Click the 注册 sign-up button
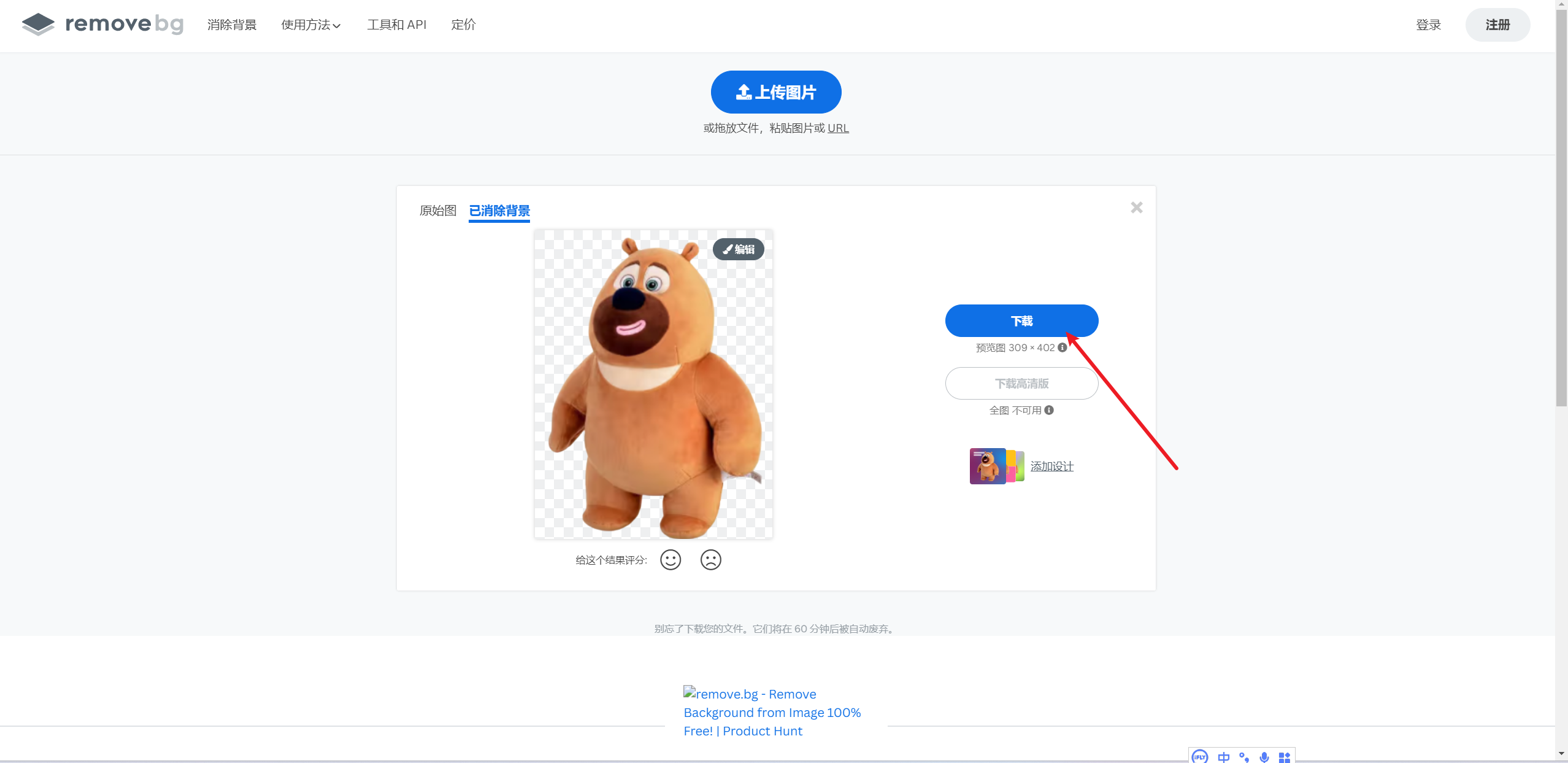This screenshot has width=1568, height=763. (1497, 25)
